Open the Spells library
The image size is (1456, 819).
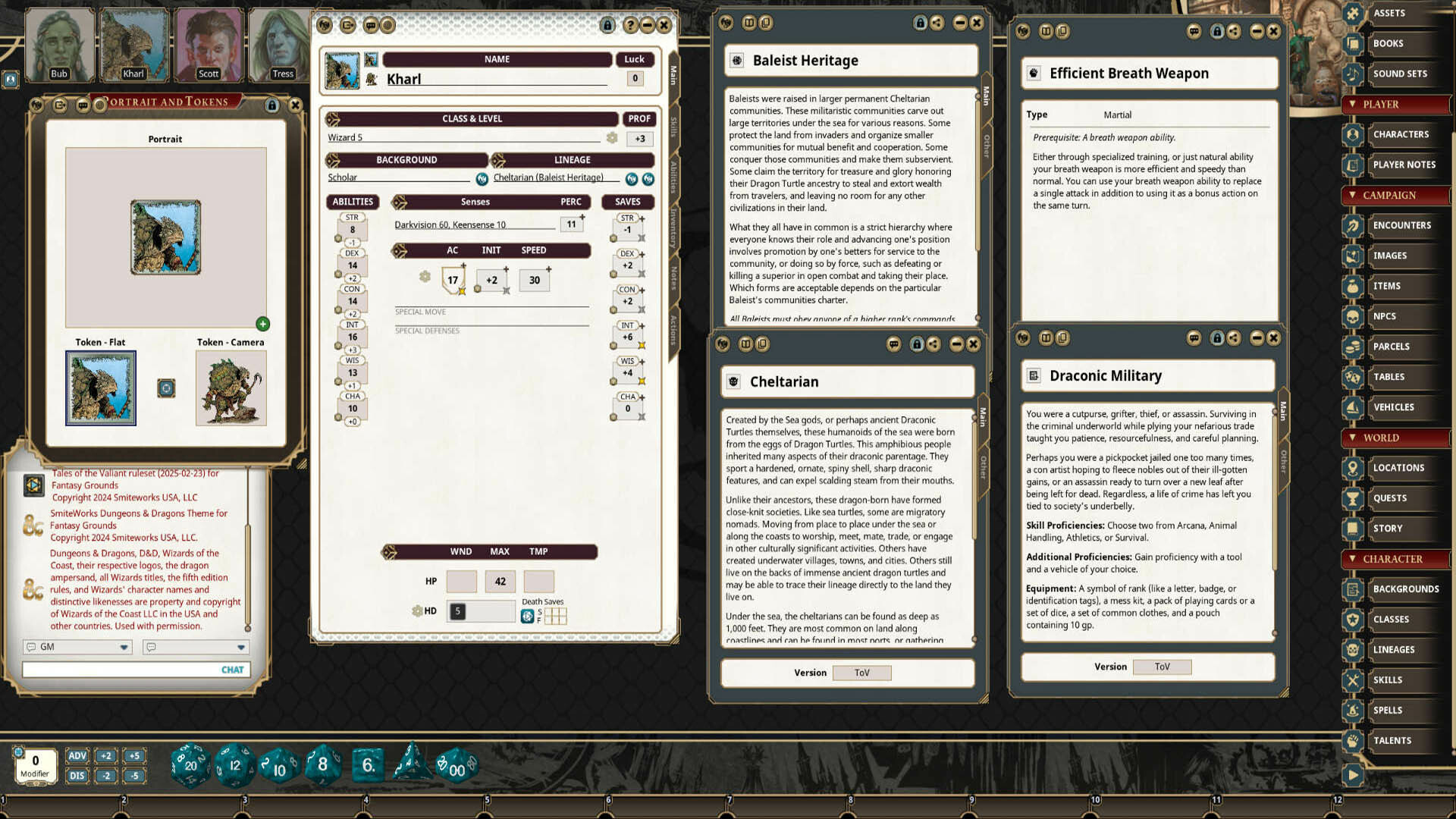(1387, 711)
